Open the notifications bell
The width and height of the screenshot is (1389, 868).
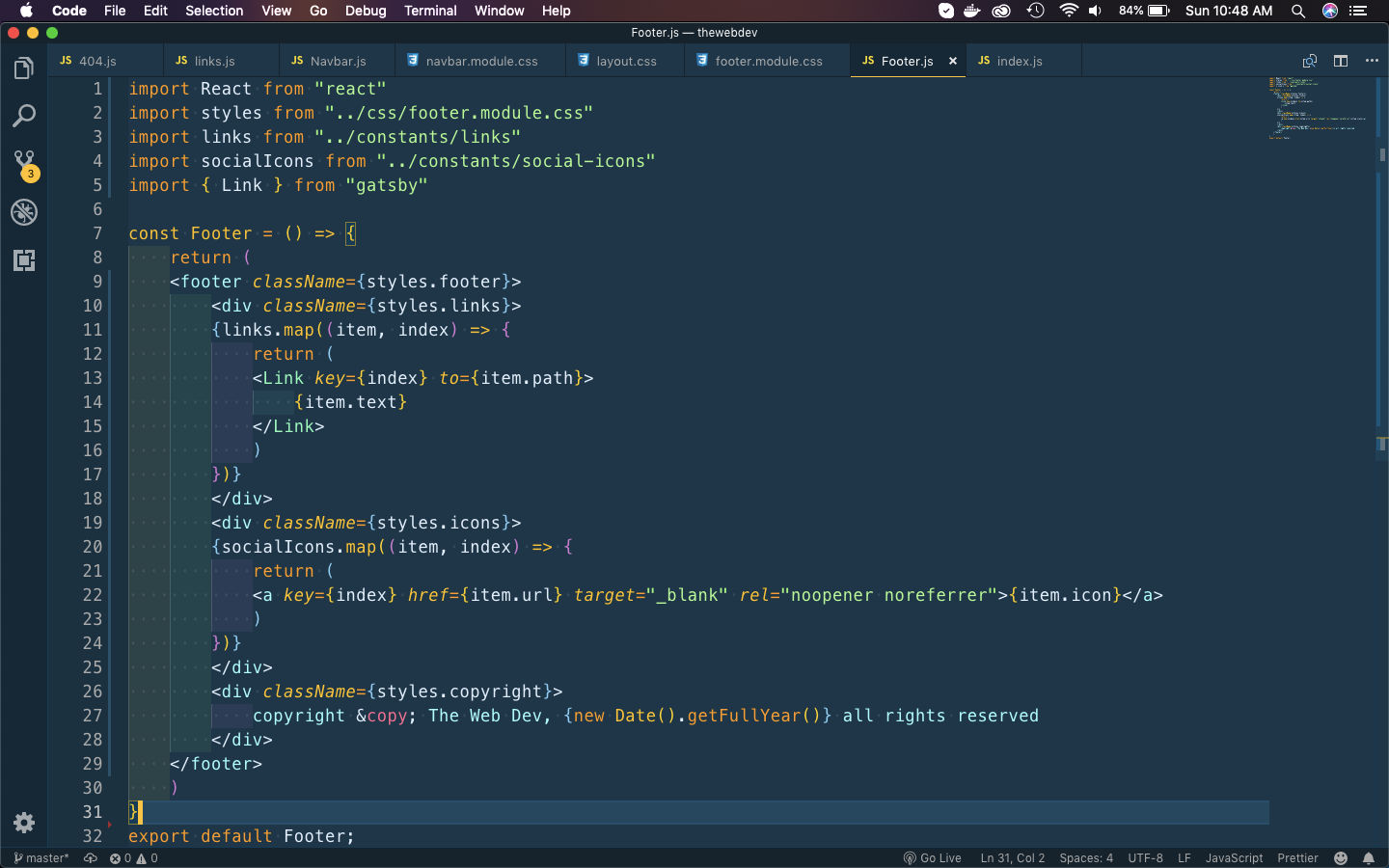[x=1369, y=857]
